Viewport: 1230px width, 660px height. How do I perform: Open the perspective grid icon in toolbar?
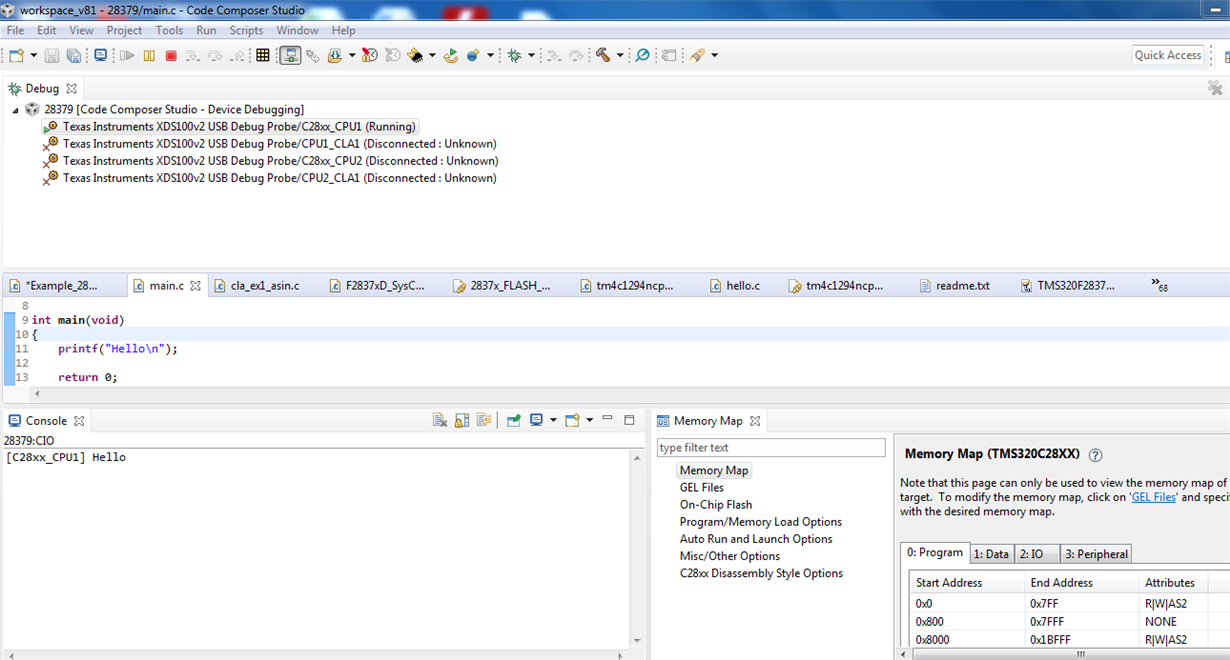pos(263,56)
